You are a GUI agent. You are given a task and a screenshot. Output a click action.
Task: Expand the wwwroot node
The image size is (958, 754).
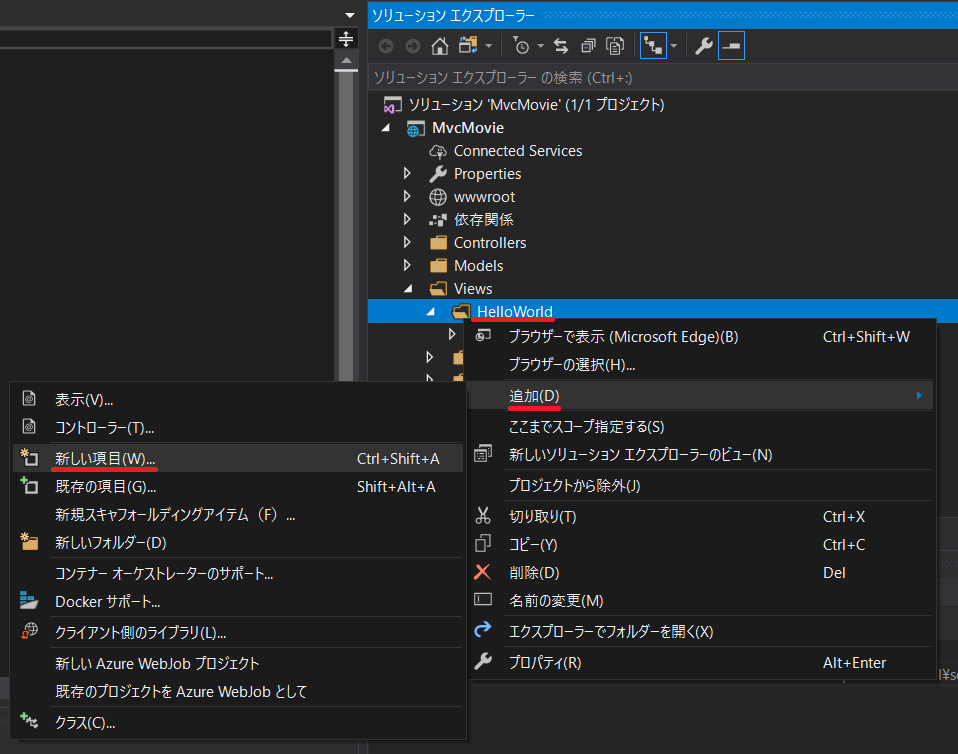click(408, 196)
